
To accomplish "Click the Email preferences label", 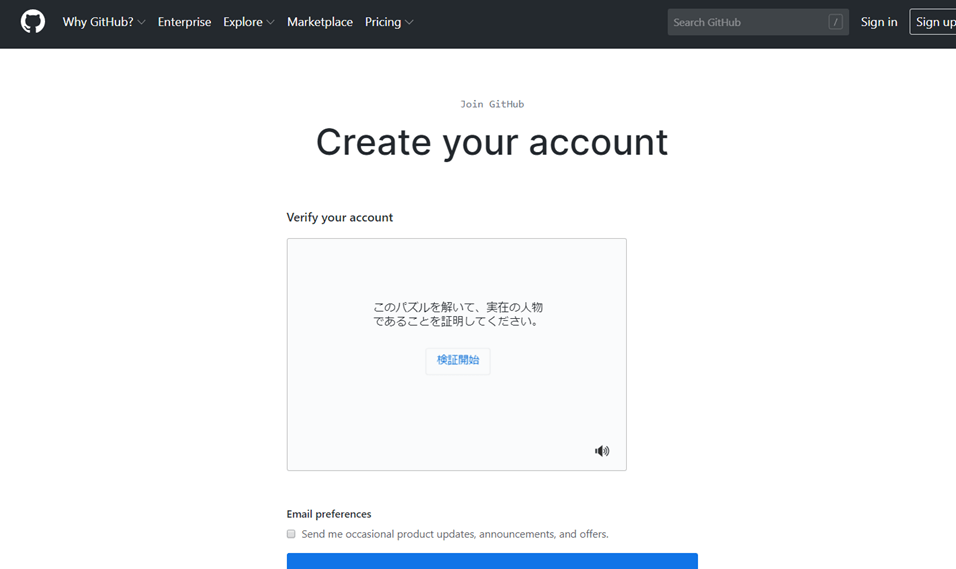I will [329, 514].
